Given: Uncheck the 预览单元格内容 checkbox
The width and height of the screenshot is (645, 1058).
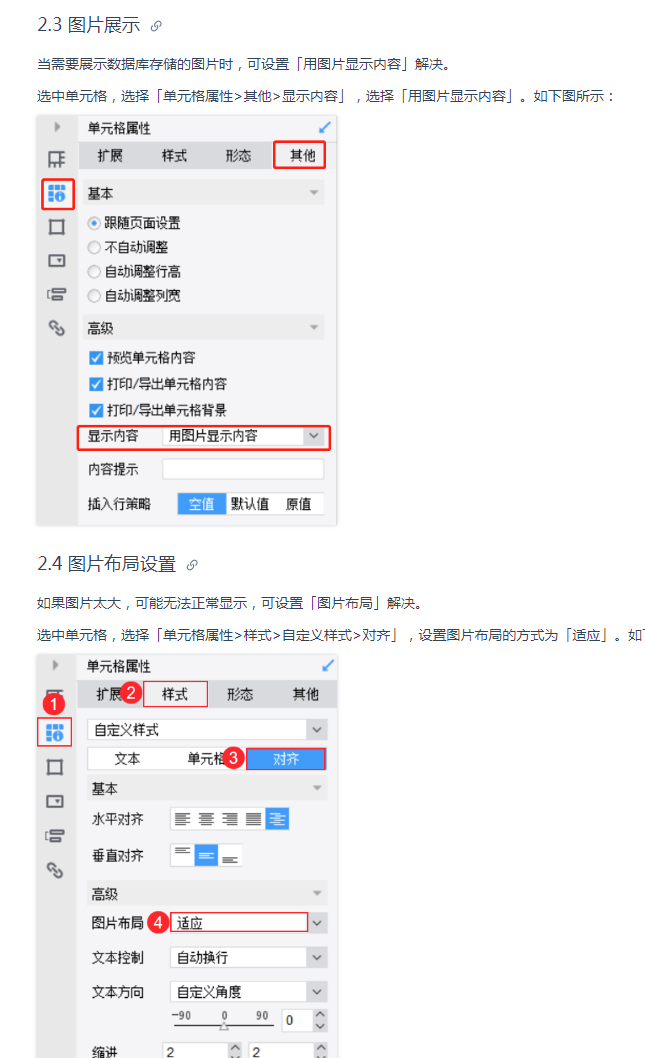Looking at the screenshot, I should (96, 358).
